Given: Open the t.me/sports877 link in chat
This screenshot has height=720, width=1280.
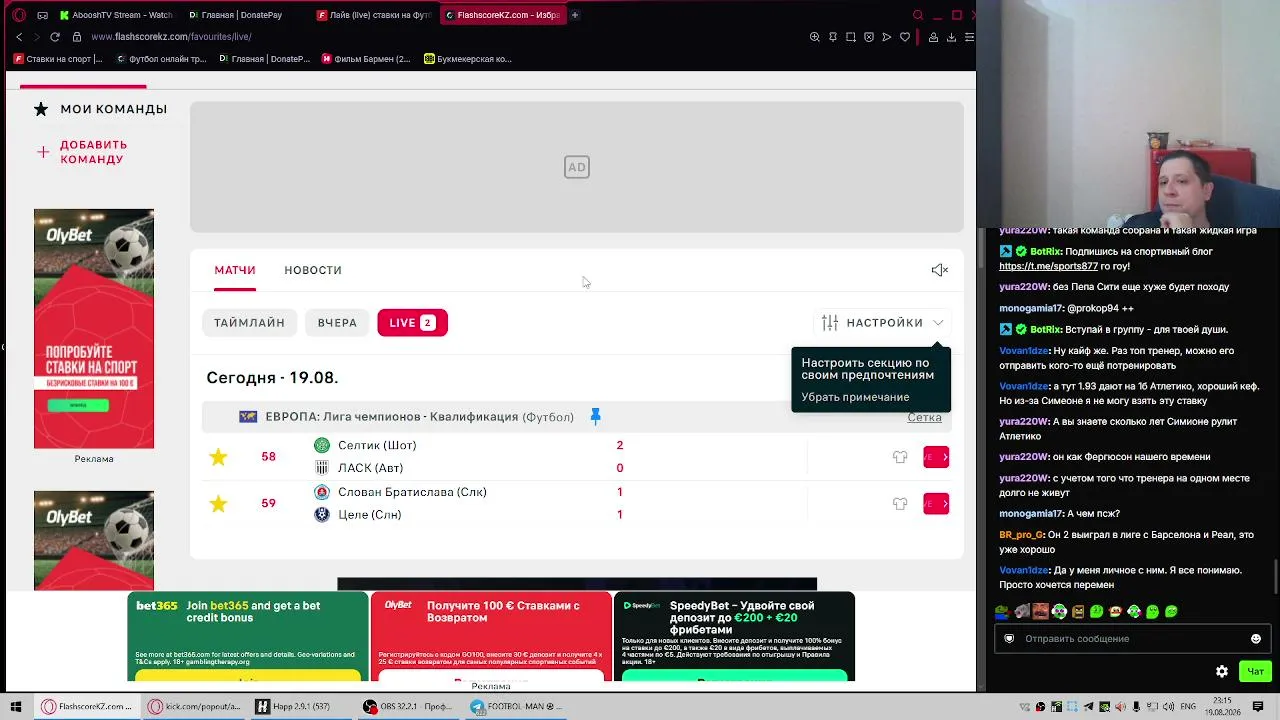Looking at the screenshot, I should (1048, 267).
